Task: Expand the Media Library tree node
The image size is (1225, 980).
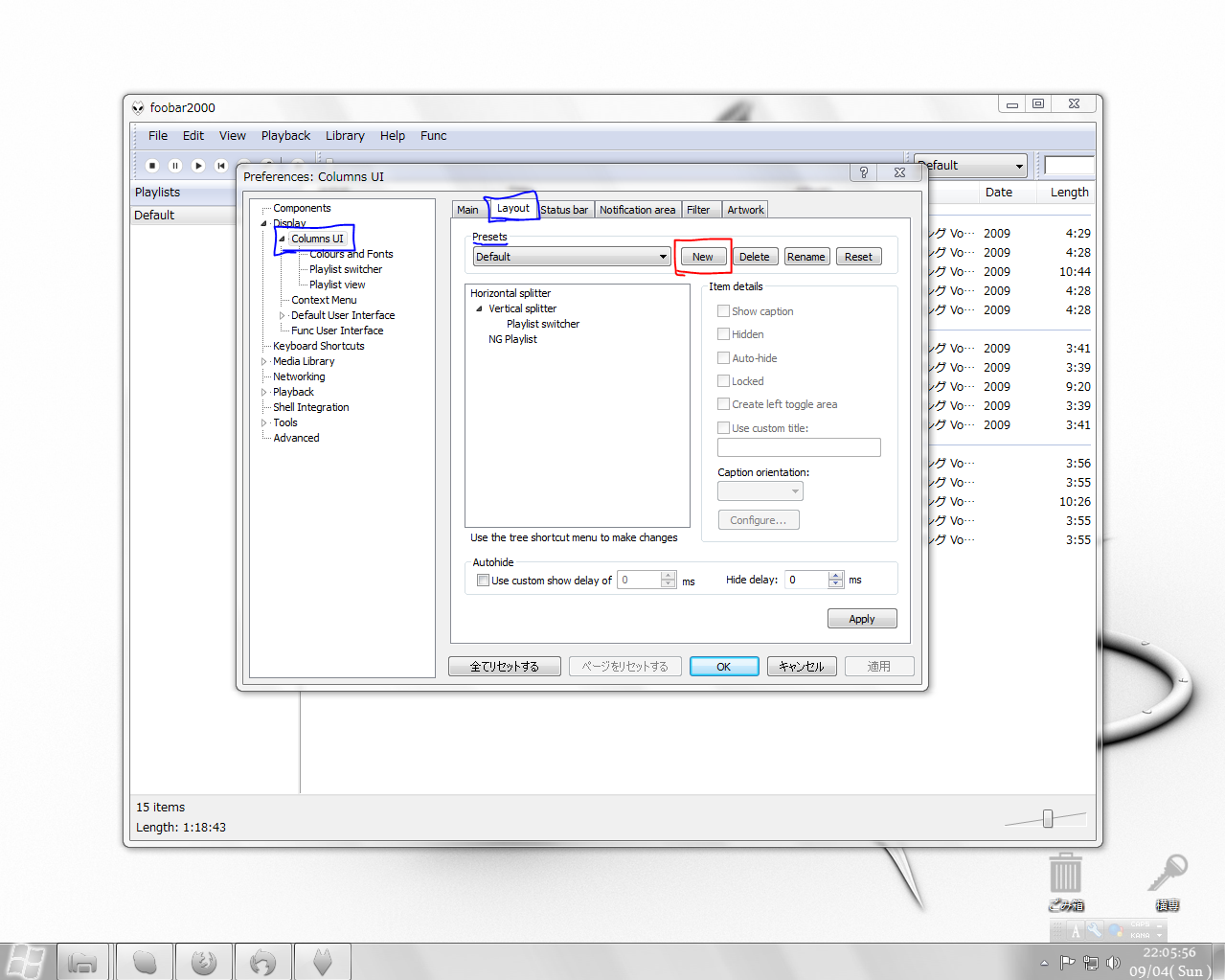Action: 264,361
